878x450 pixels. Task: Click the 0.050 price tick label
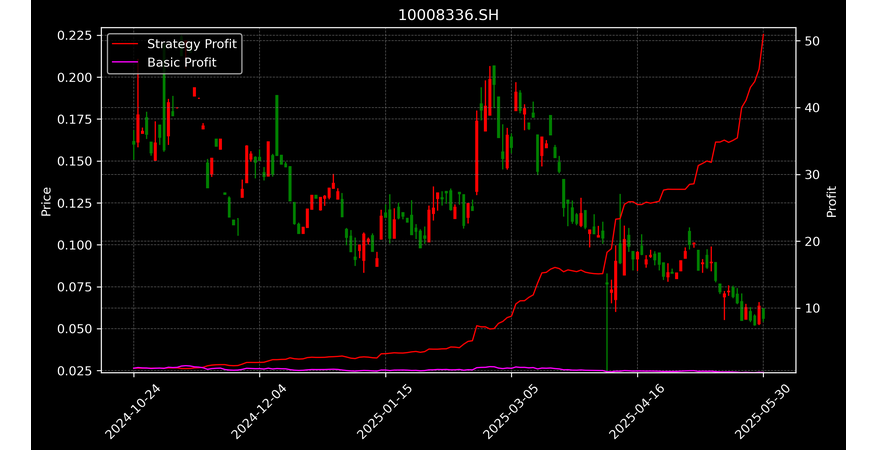click(x=74, y=329)
